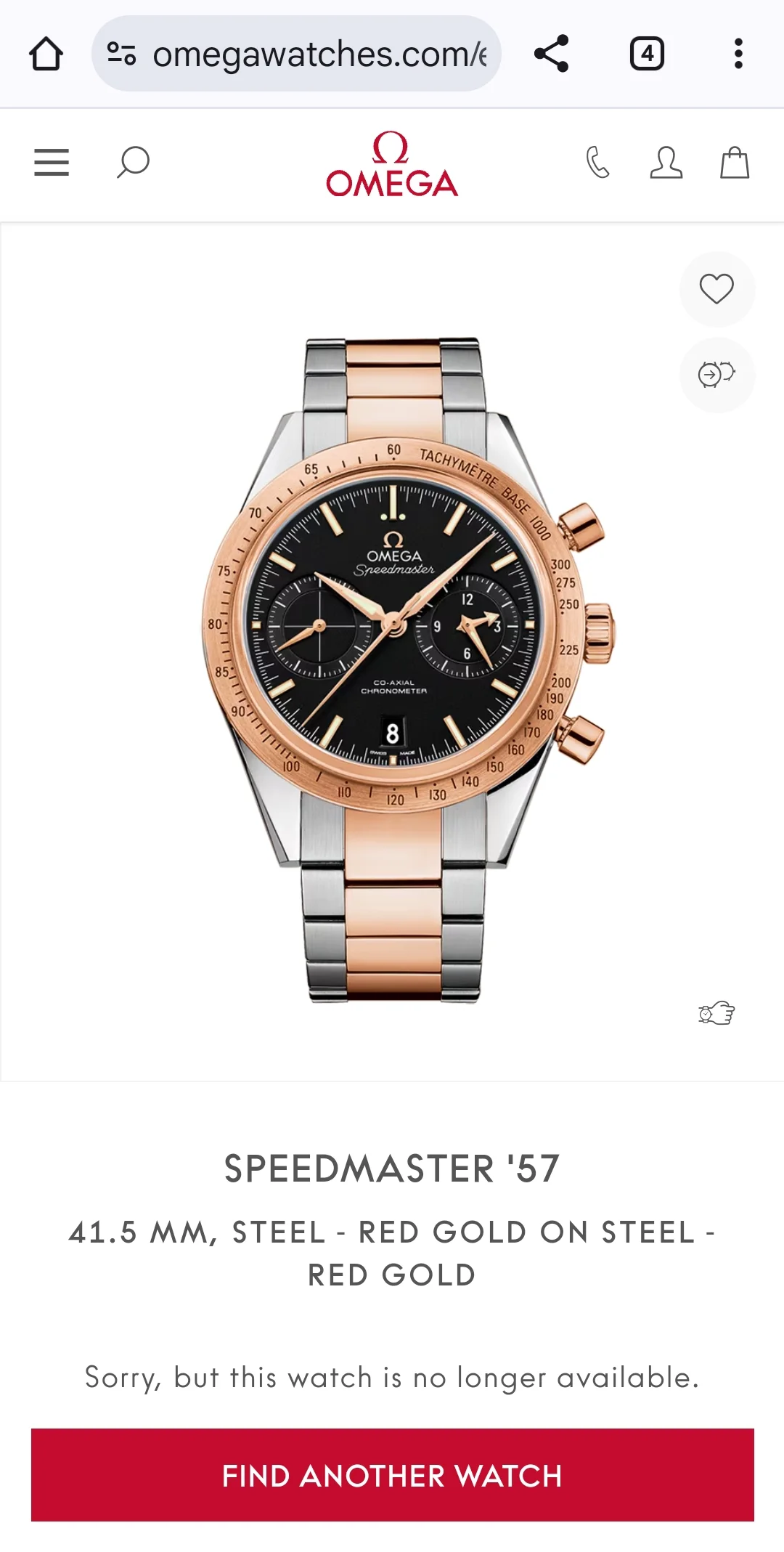
Task: Add watch to wishlist with heart
Action: (716, 289)
